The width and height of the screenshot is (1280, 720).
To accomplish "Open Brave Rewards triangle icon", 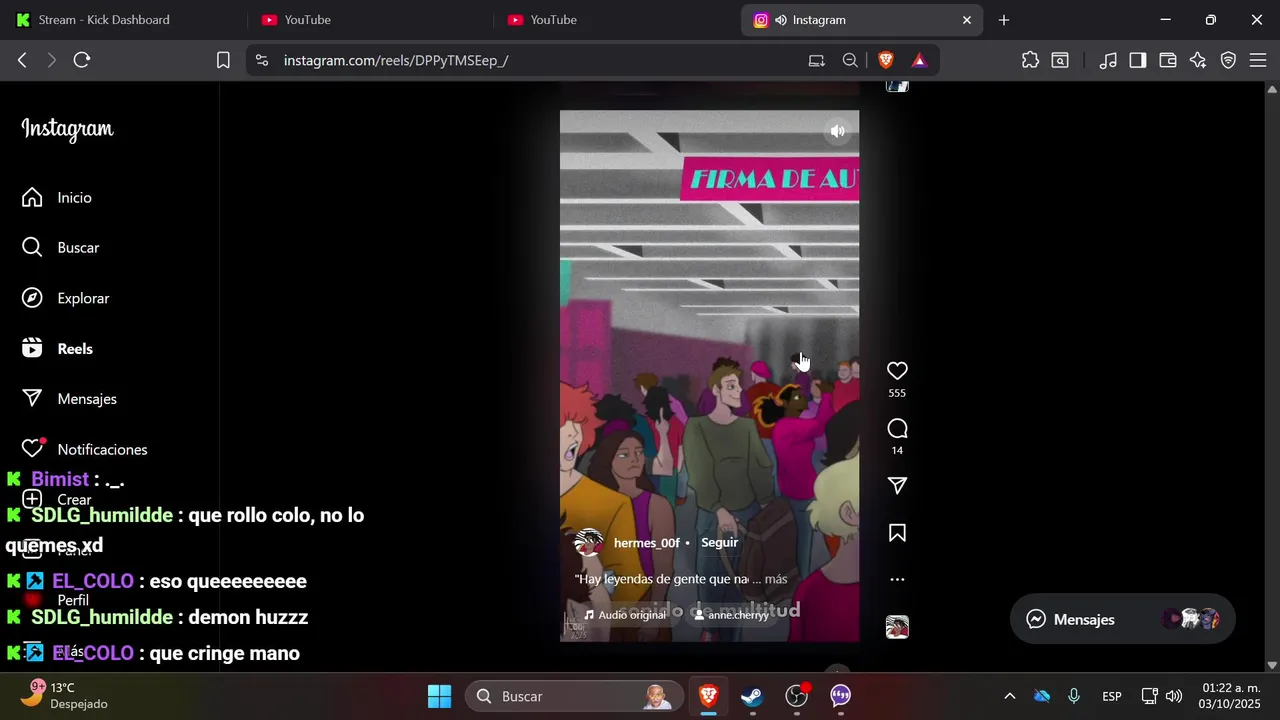I will [919, 60].
